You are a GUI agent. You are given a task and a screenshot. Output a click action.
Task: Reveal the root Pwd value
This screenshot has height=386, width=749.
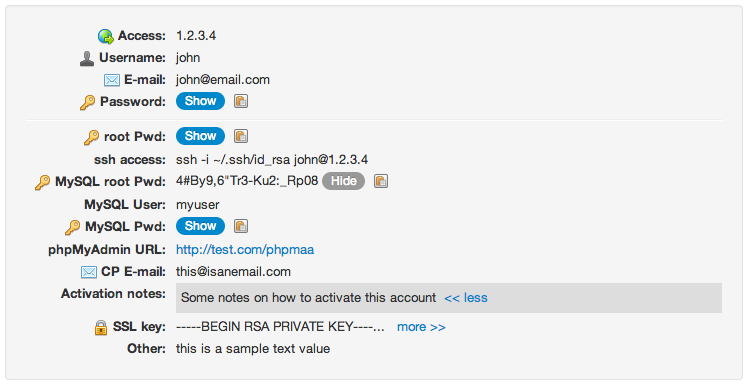coord(200,136)
